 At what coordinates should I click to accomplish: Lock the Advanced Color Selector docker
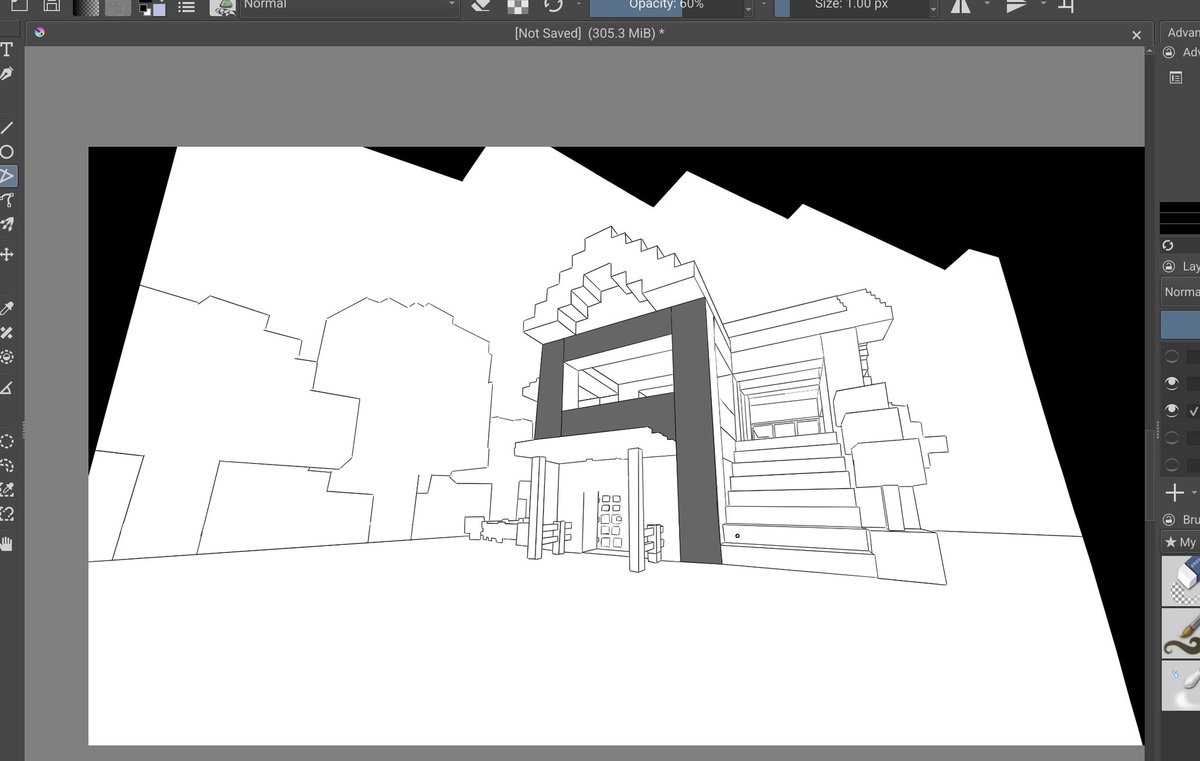1169,52
